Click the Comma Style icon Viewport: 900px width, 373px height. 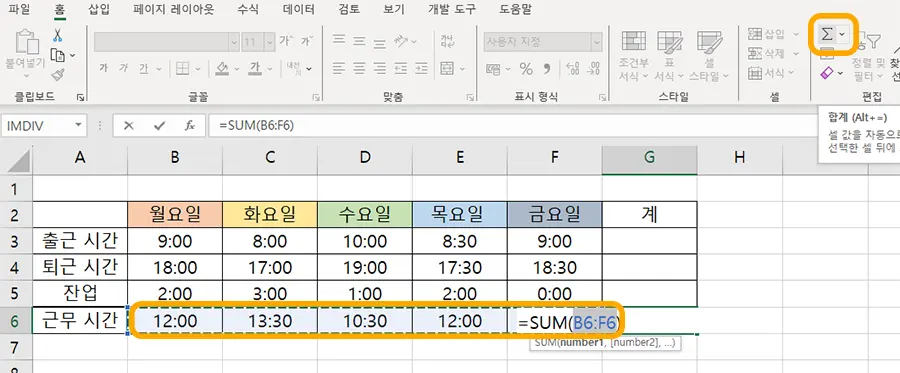tap(546, 69)
